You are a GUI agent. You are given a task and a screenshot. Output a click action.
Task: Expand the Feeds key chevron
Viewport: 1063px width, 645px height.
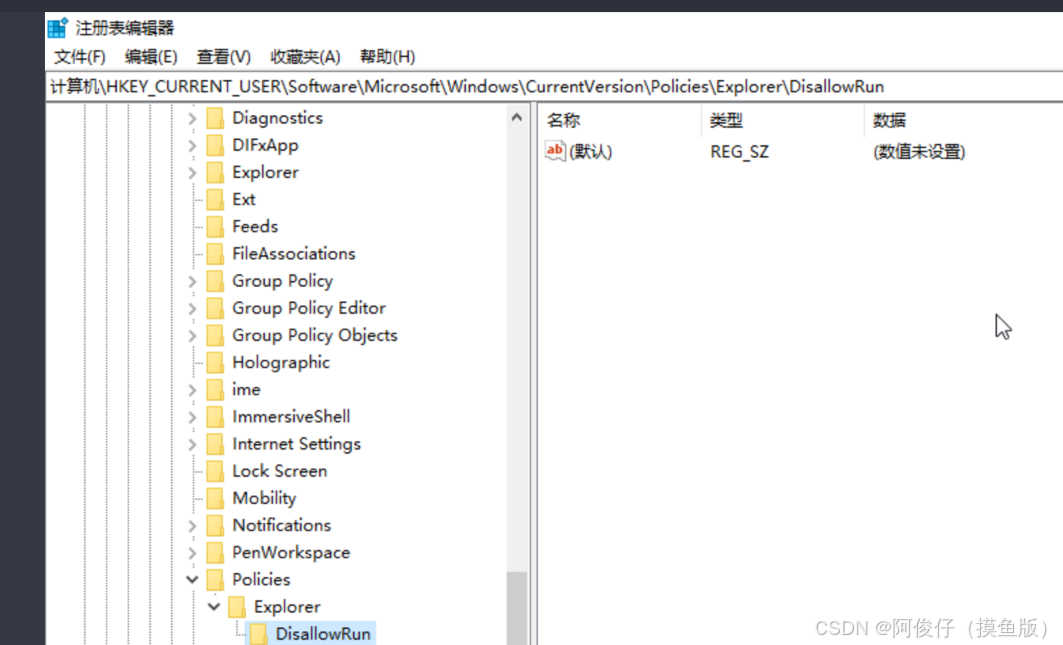[x=191, y=226]
